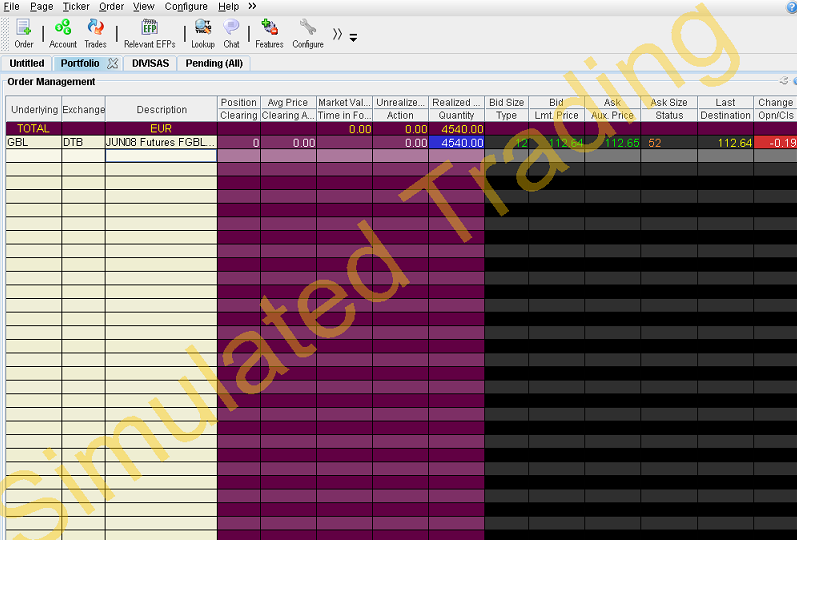Screen dimensions: 820x615
Task: Click the Lmt. Price sub-header
Action: point(556,115)
